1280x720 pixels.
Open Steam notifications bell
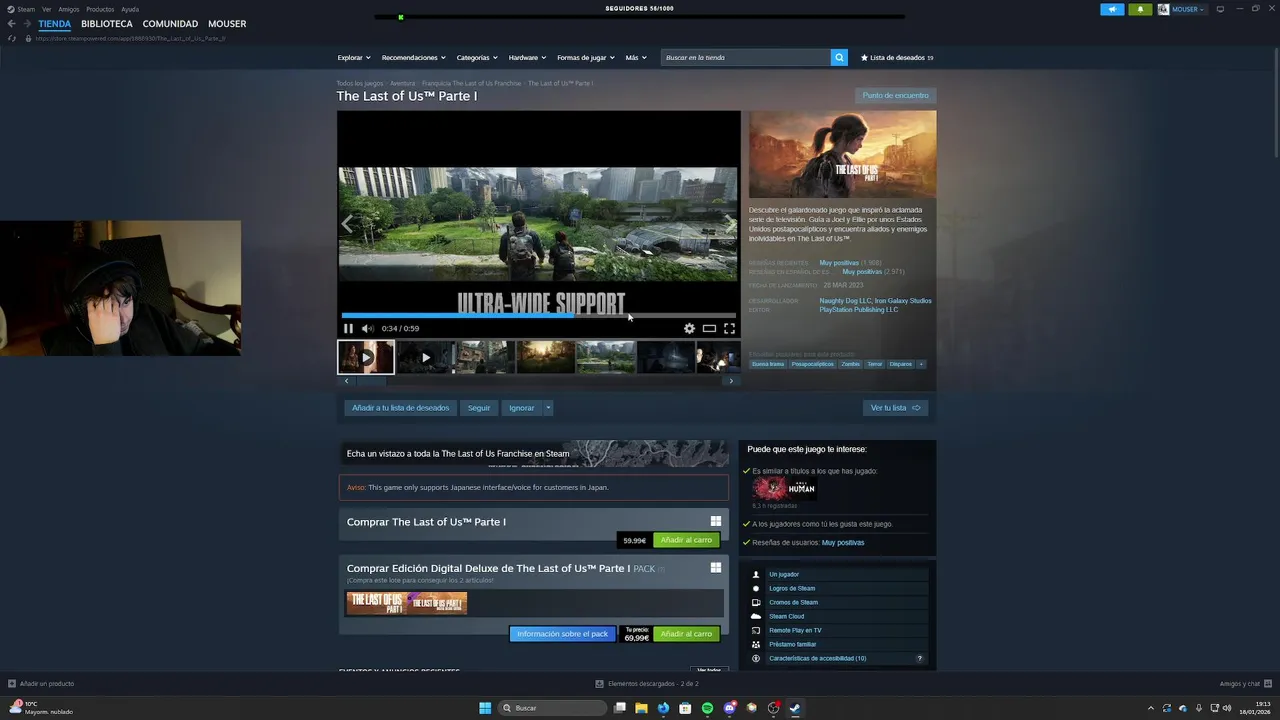tap(1140, 9)
